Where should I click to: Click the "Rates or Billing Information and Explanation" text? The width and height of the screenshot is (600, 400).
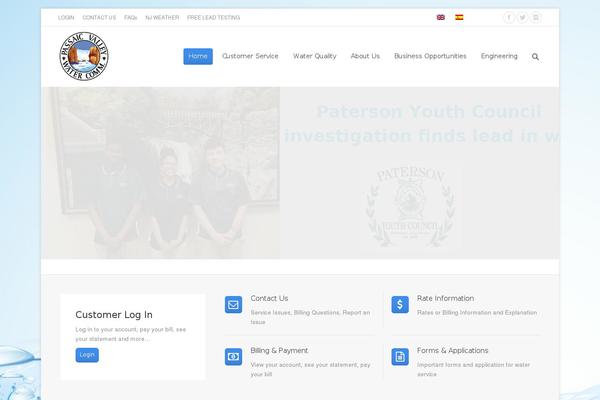(477, 313)
